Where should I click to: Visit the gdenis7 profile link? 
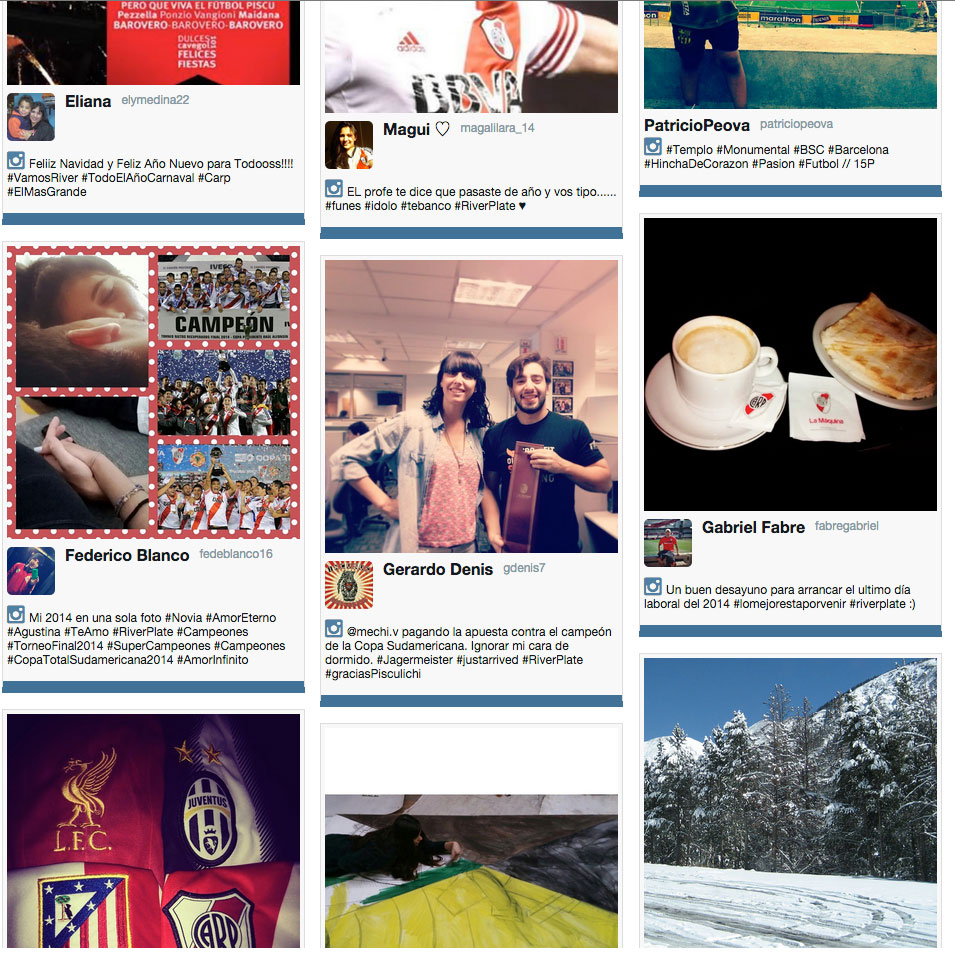click(524, 568)
